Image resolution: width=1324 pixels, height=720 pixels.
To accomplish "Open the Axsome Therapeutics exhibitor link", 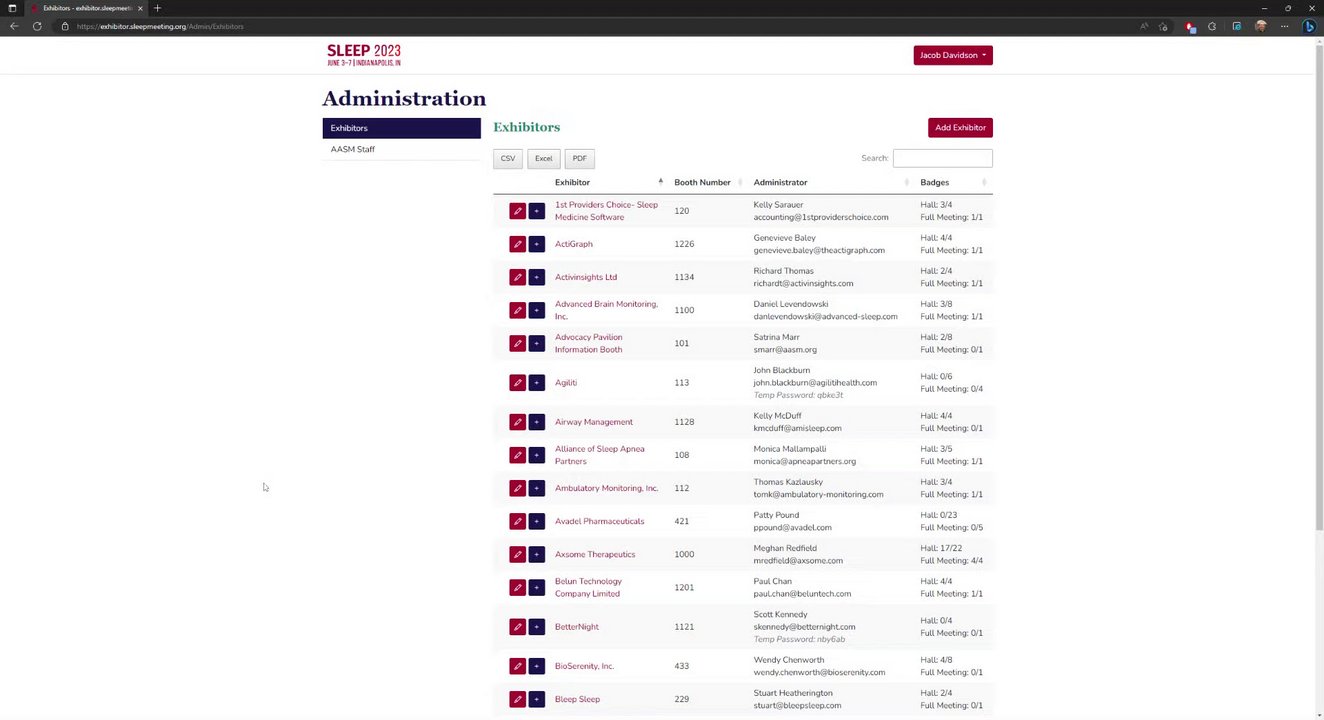I will tap(595, 554).
